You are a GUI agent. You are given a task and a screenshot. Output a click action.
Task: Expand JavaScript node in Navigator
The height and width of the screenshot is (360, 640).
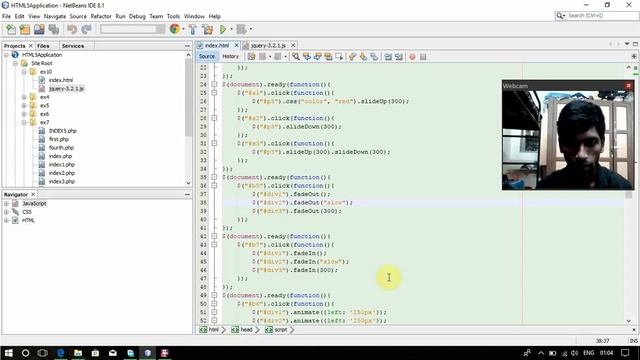[x=6, y=203]
